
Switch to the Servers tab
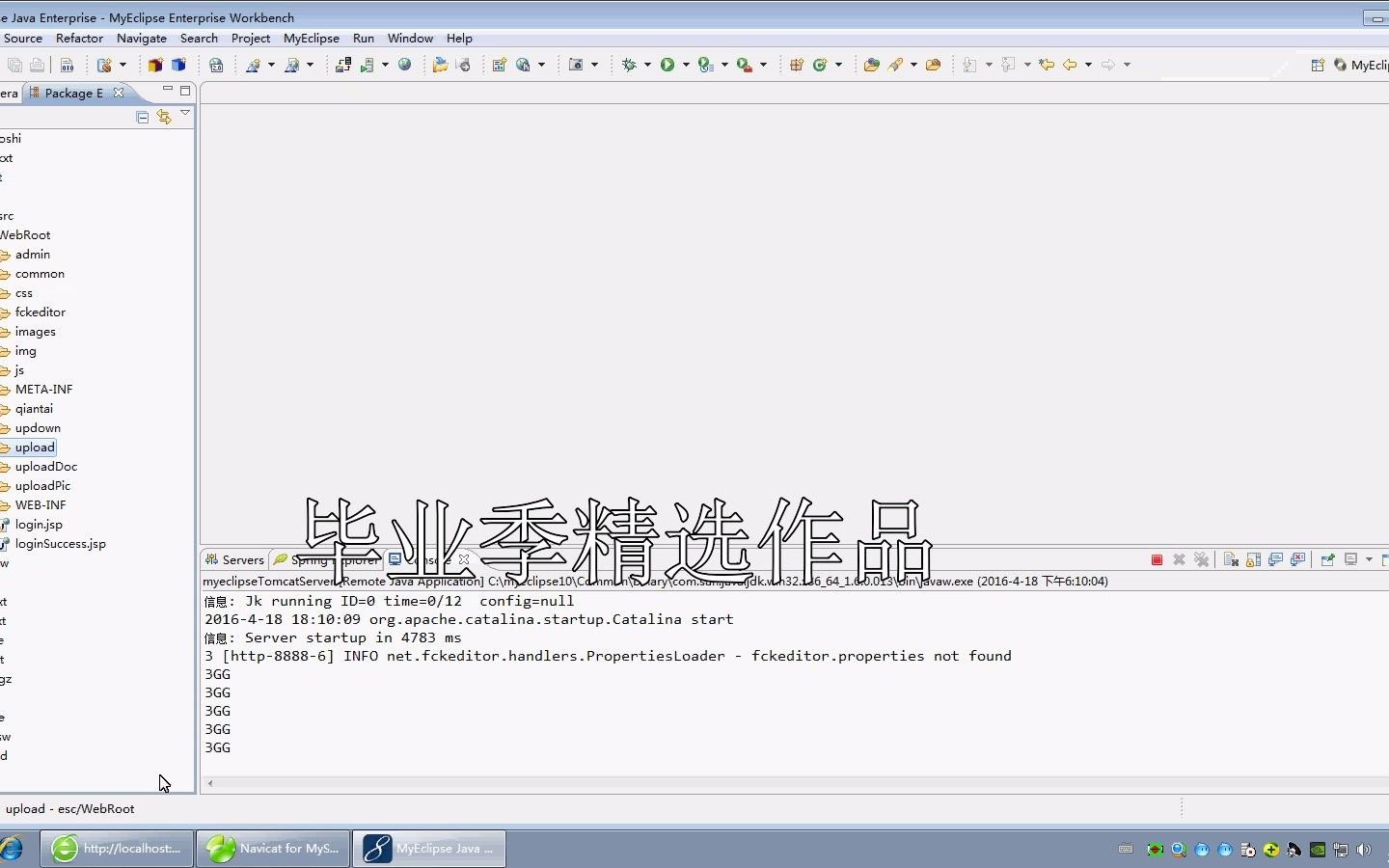tap(234, 559)
